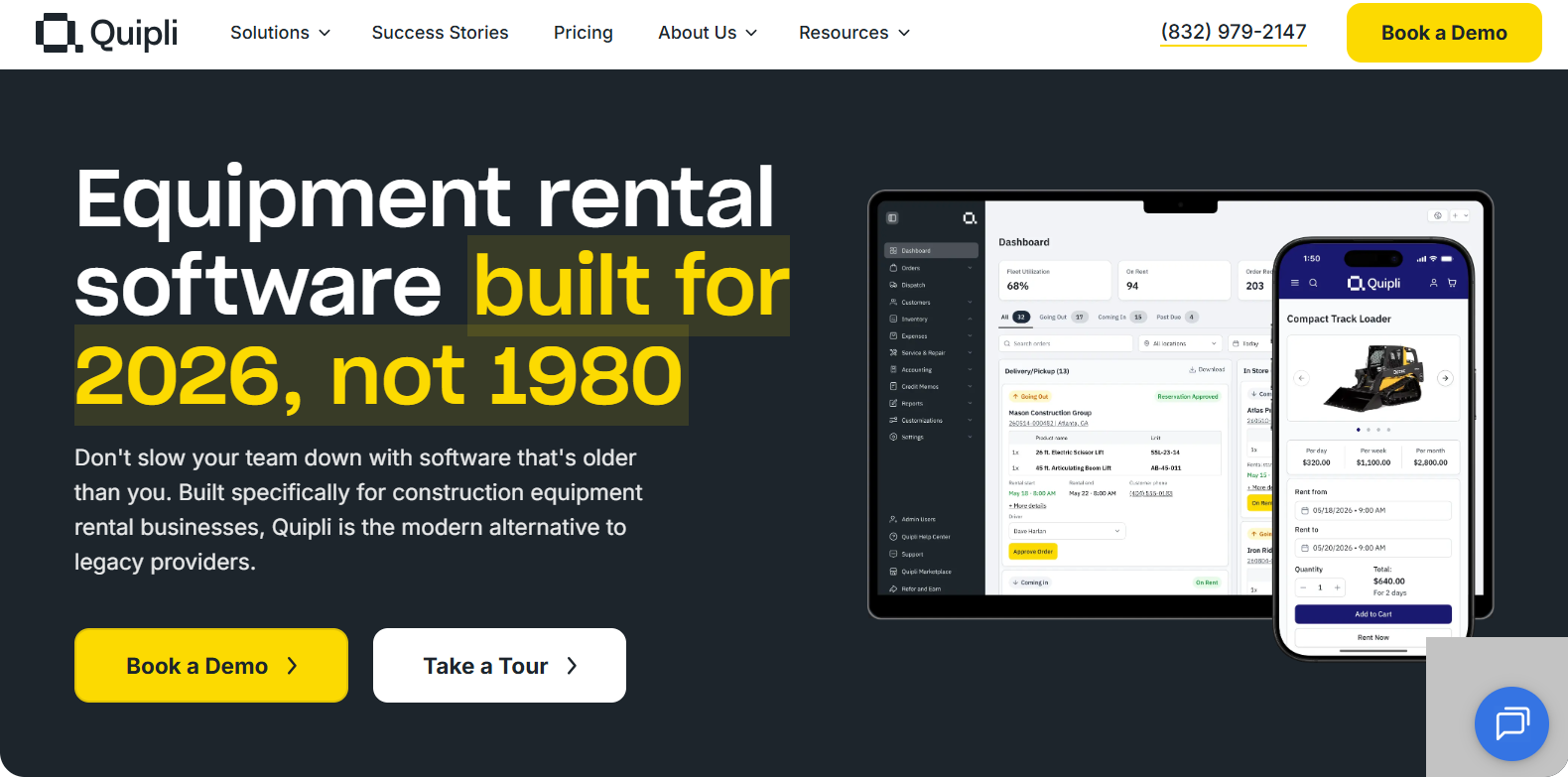Expand the Customers chevron in sidebar

click(x=970, y=302)
